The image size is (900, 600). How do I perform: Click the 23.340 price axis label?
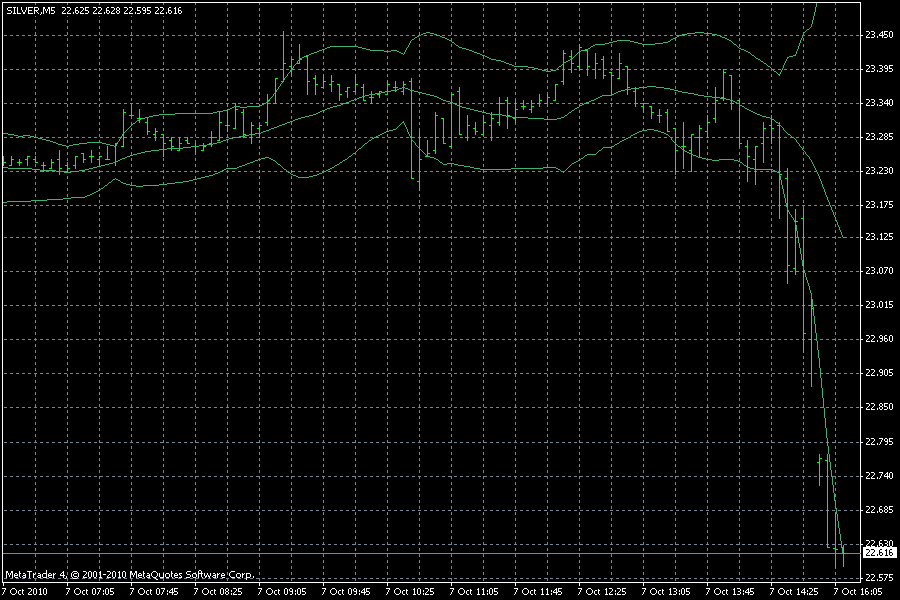(x=879, y=103)
